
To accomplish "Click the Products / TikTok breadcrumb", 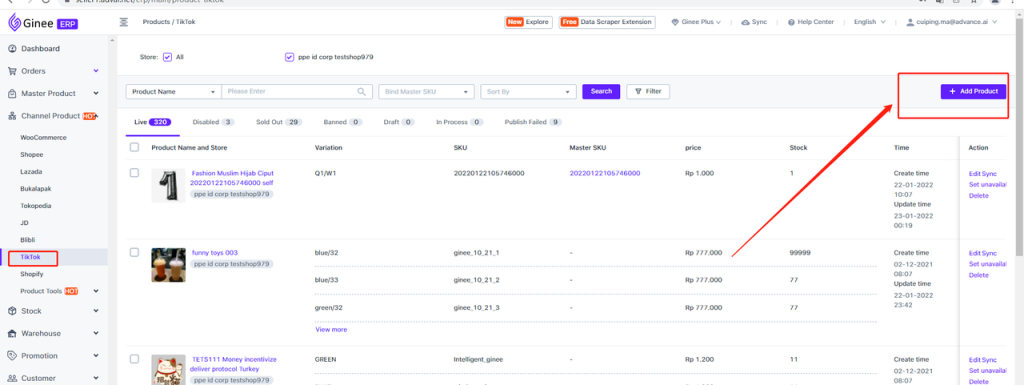I will (168, 22).
